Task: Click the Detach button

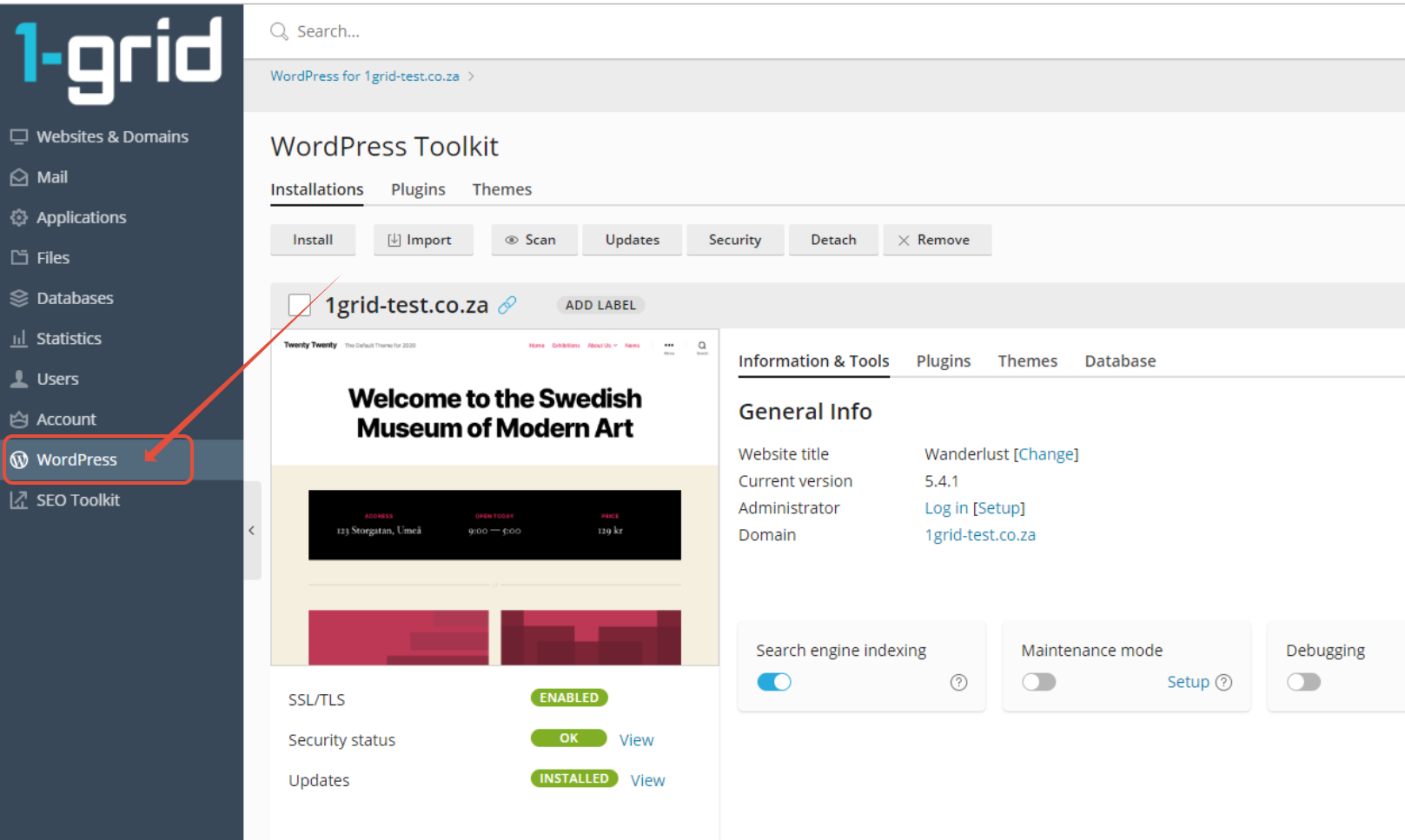Action: (833, 240)
